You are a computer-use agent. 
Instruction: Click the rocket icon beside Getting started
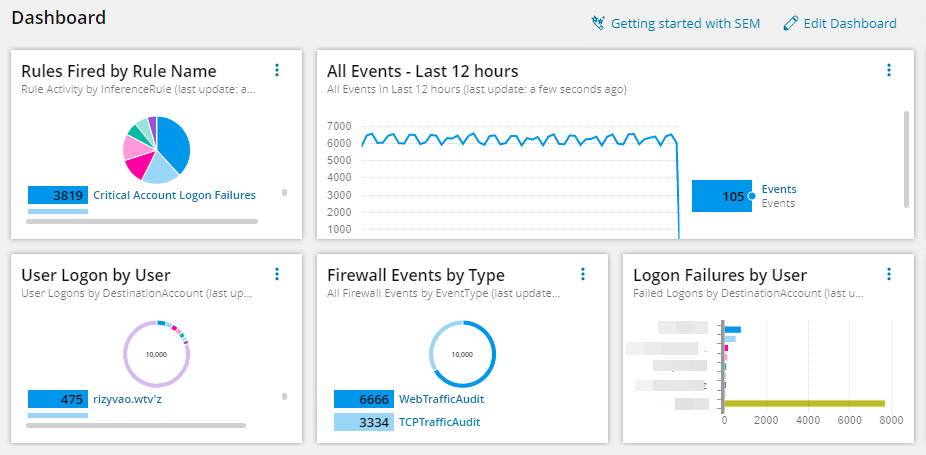click(598, 23)
